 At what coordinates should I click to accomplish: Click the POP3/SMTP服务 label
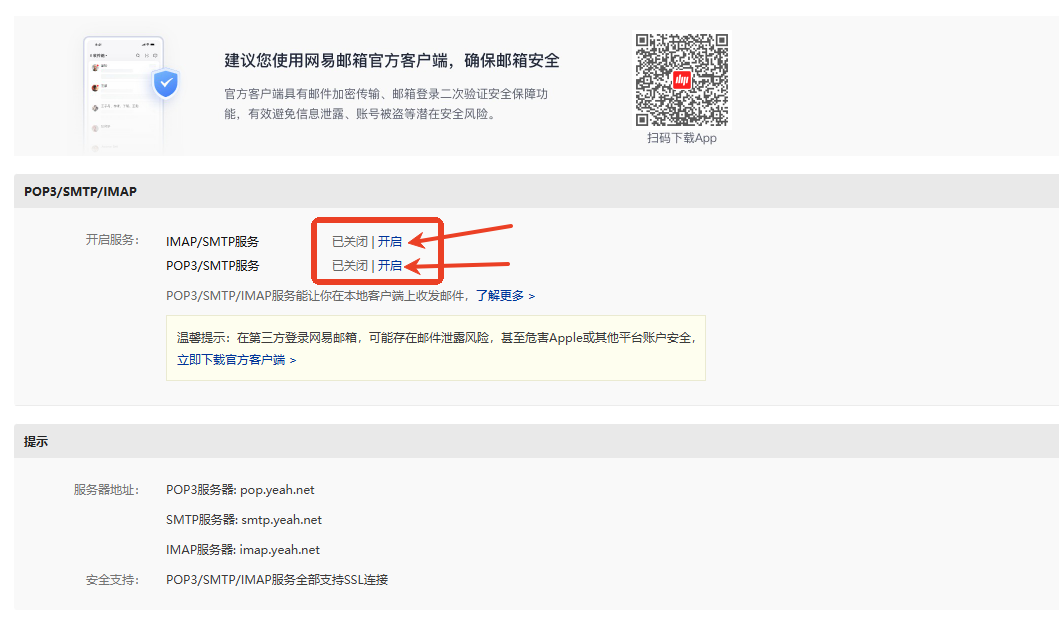[213, 265]
